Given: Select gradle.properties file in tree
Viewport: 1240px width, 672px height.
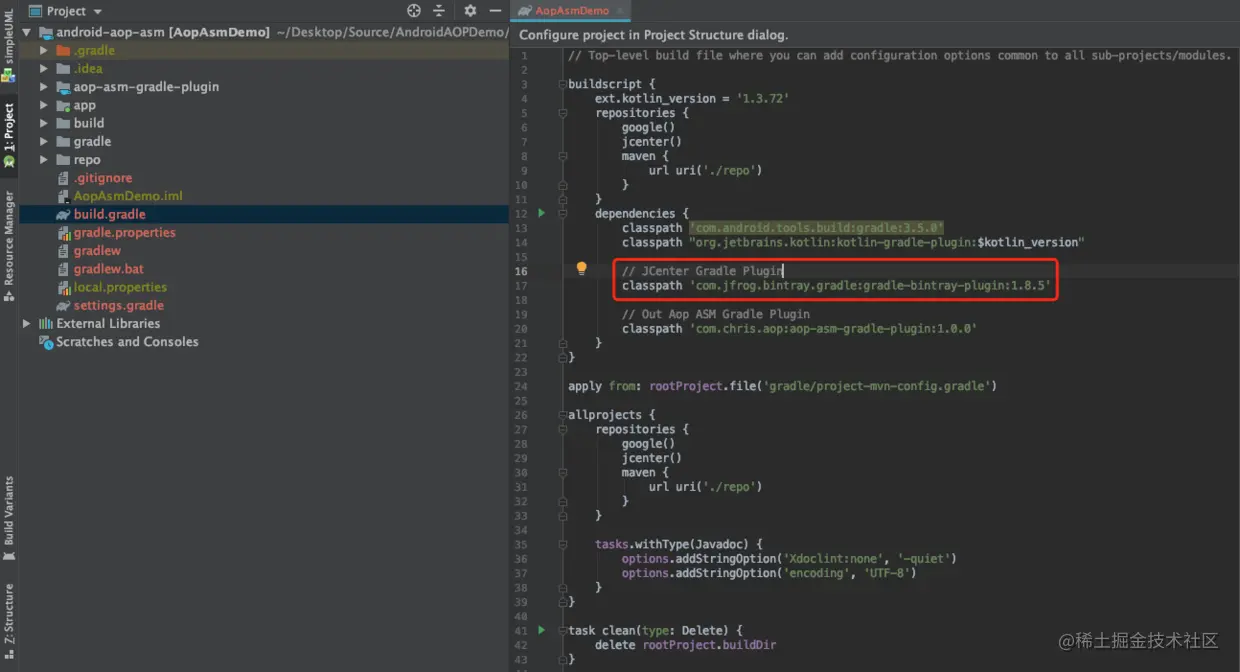Looking at the screenshot, I should 125,232.
